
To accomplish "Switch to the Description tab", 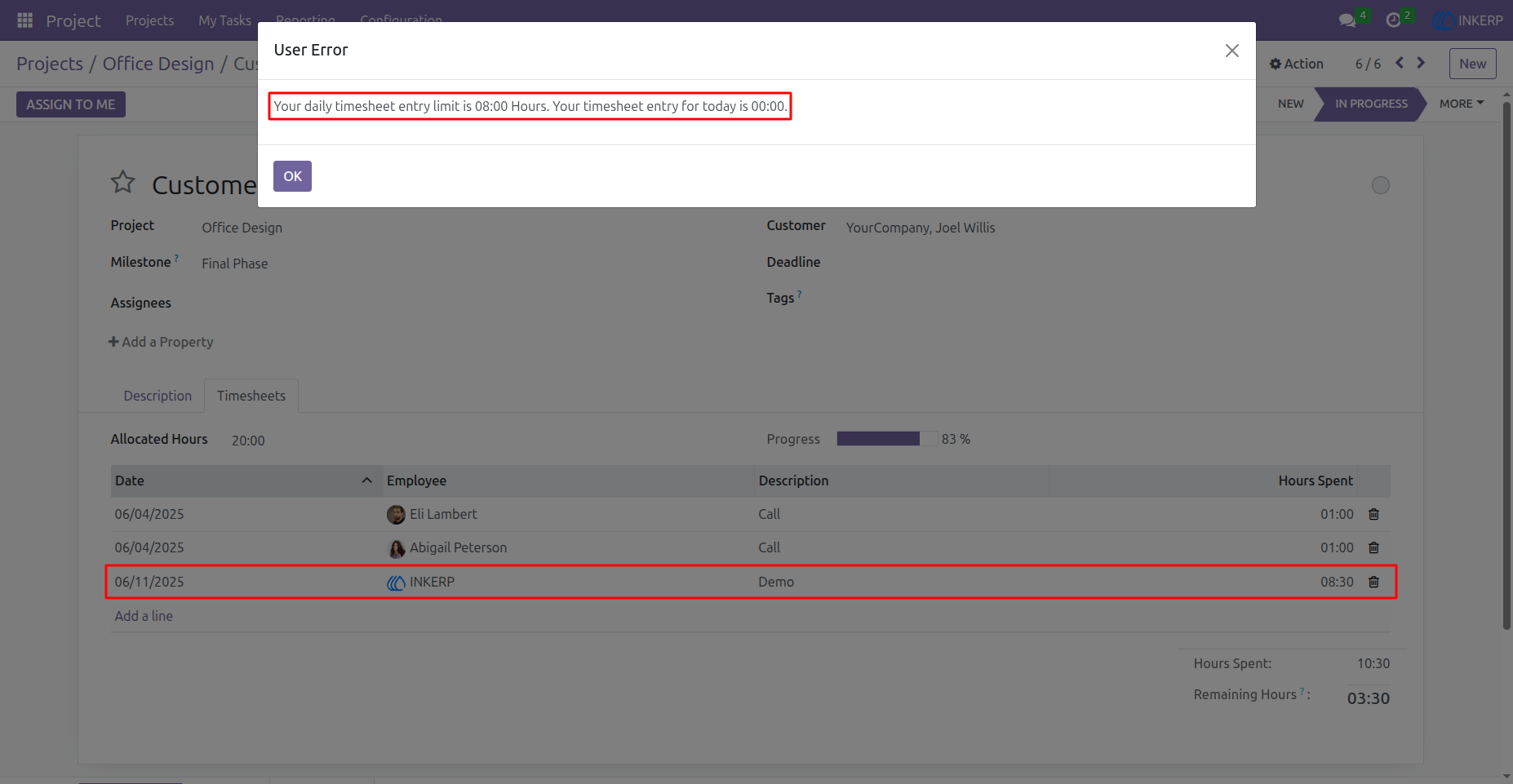I will click(158, 396).
